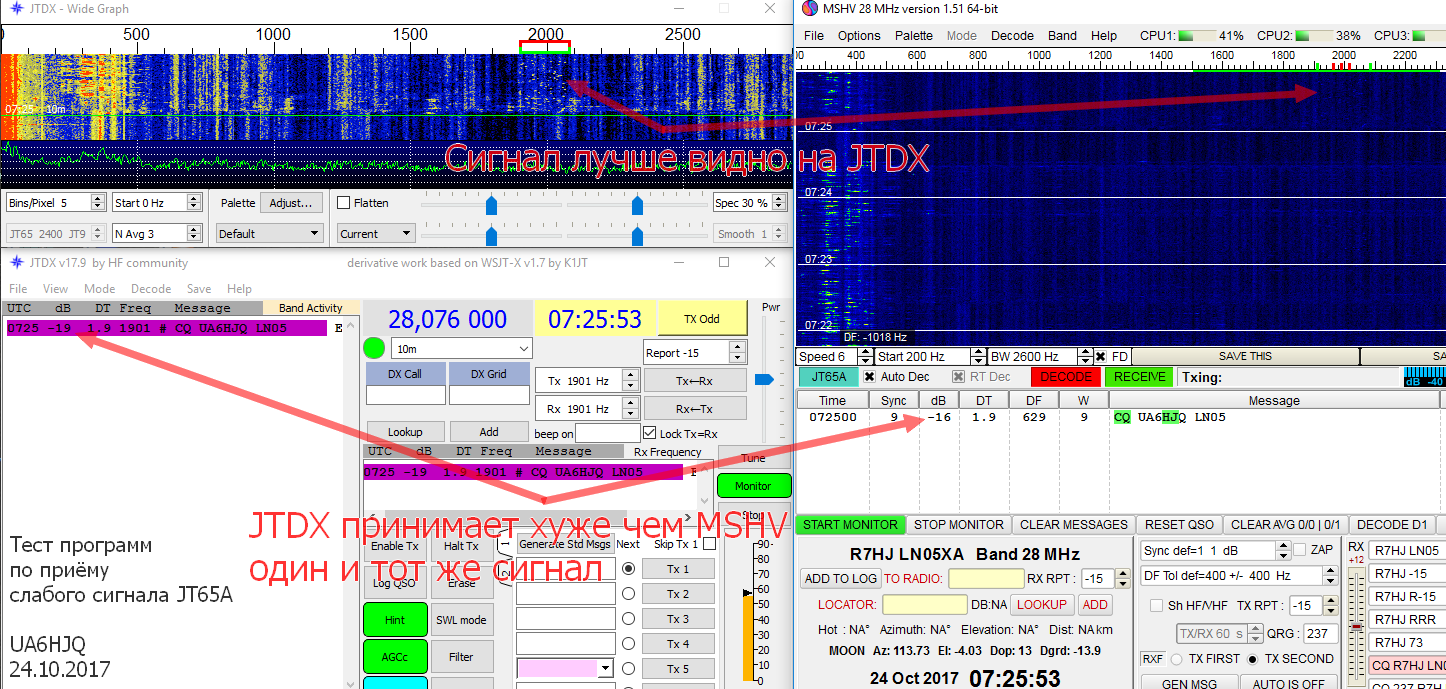The image size is (1446, 689).
Task: Select the TX FIRST radio button
Action: (1176, 659)
